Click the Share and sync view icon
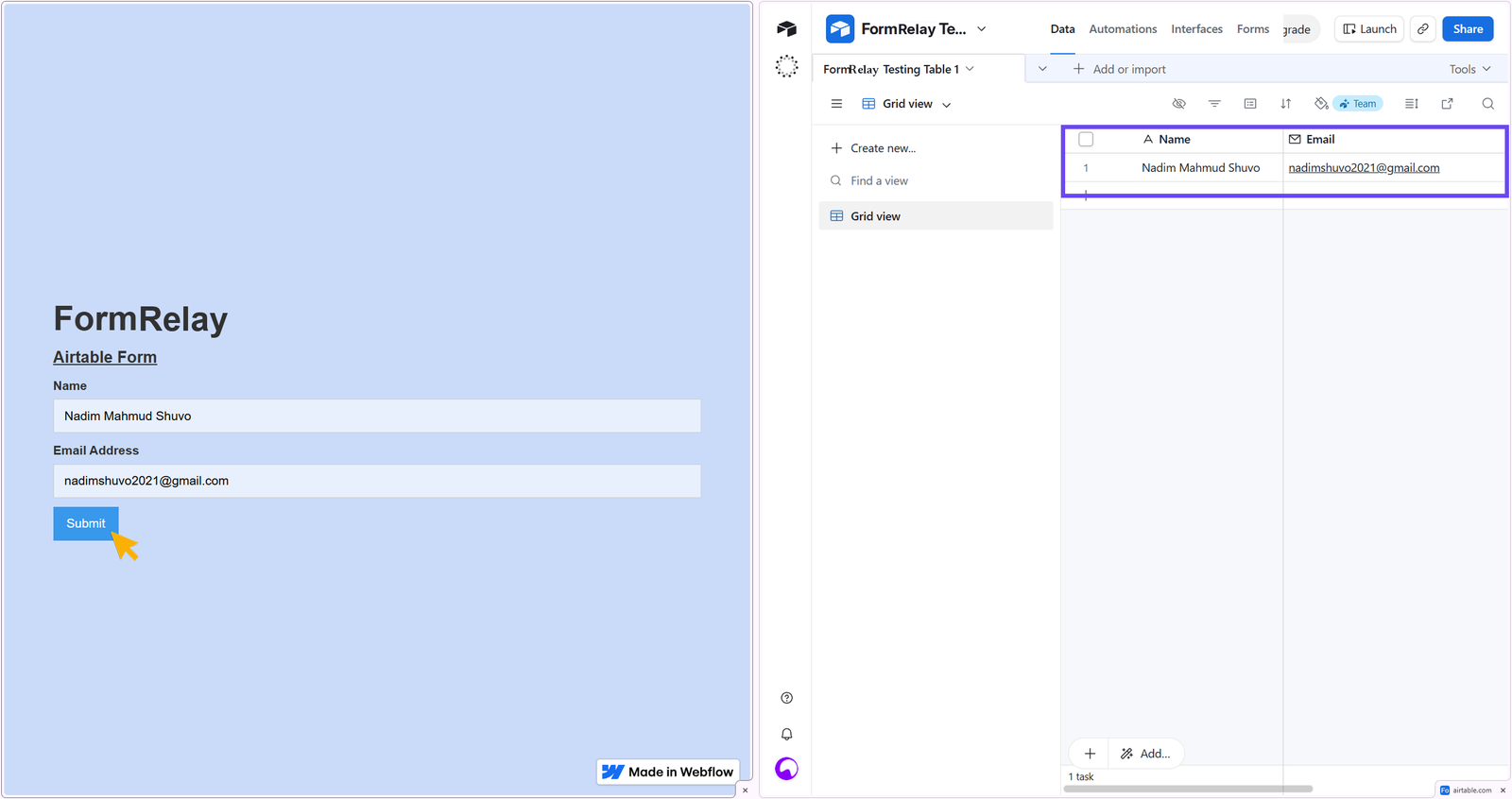This screenshot has width=1512, height=799. [1447, 104]
